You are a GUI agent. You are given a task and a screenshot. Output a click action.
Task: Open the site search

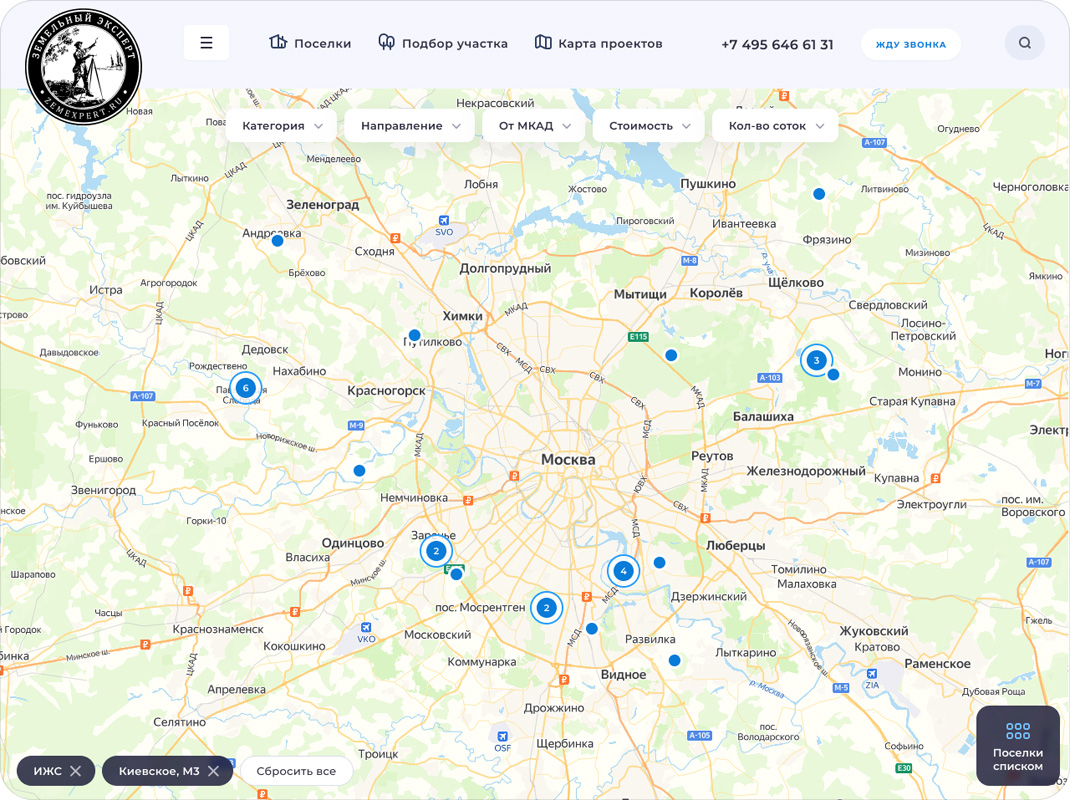click(x=1024, y=43)
